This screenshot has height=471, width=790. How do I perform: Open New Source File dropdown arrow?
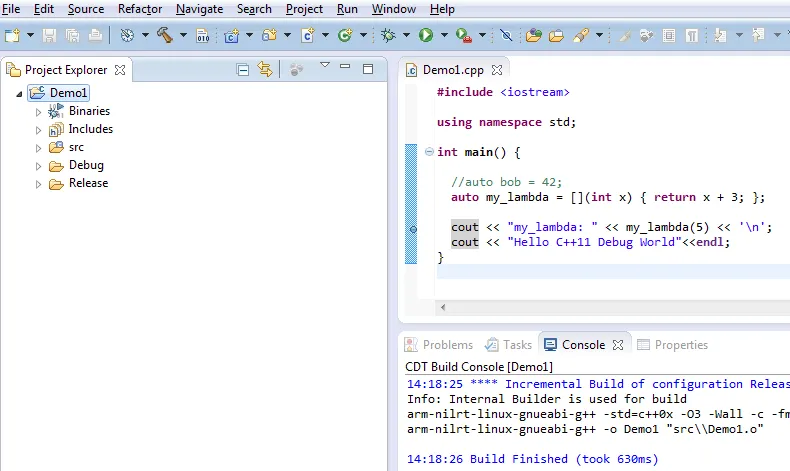[x=325, y=35]
